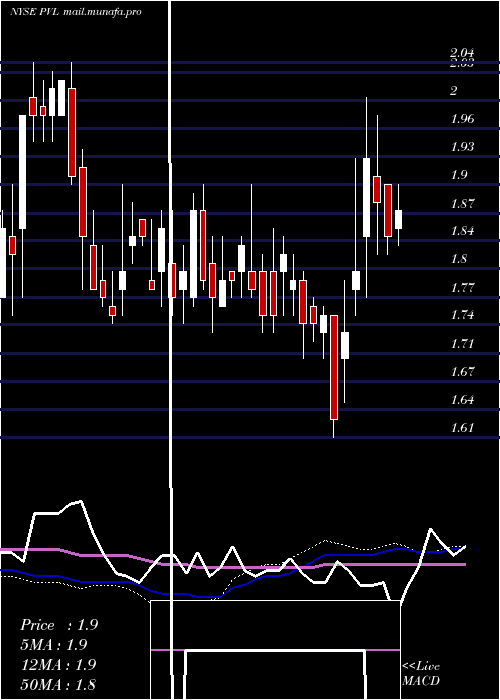Click the 1.87 price axis label
Image resolution: width=500 pixels, height=700 pixels.
462,203
